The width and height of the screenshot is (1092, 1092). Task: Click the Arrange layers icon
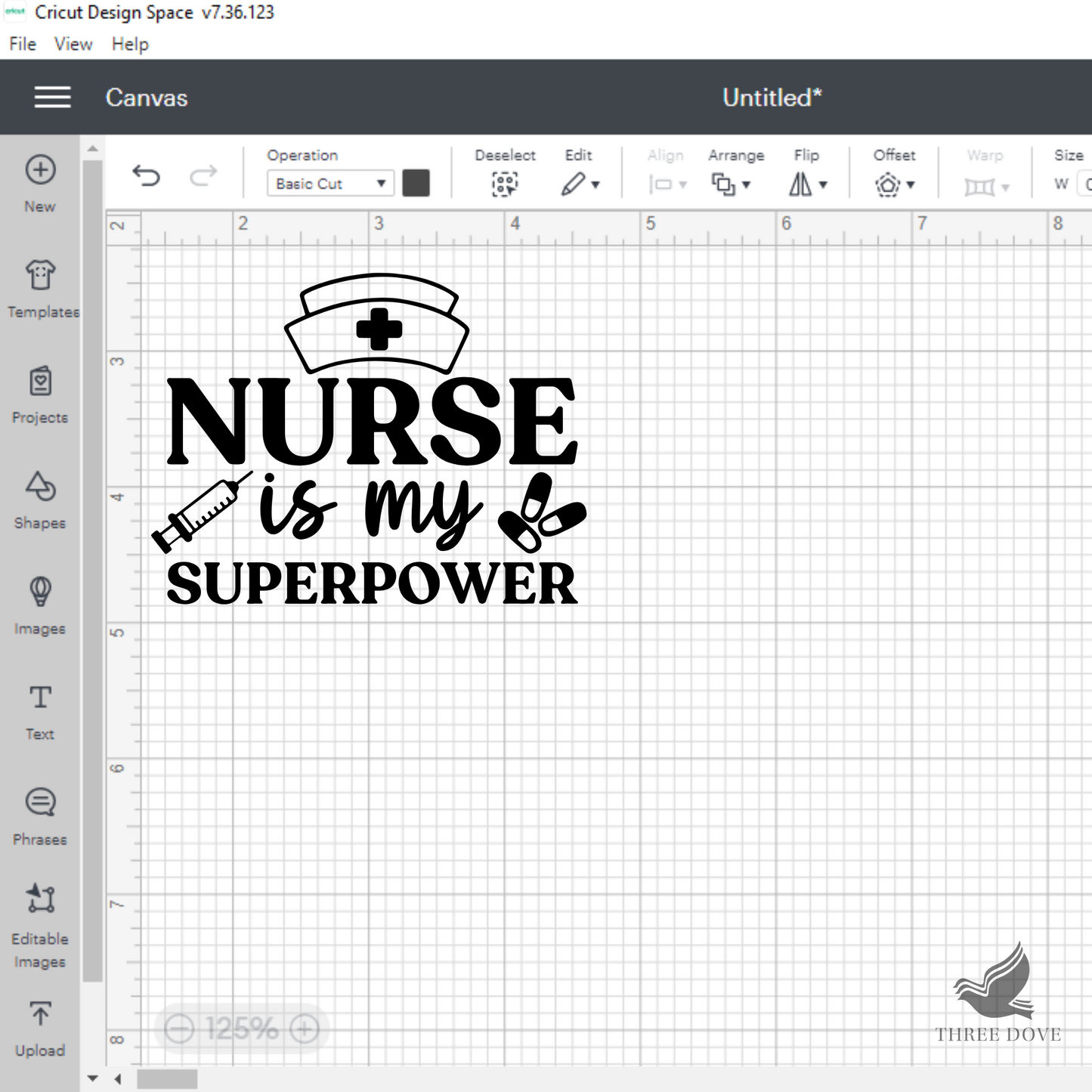point(723,184)
